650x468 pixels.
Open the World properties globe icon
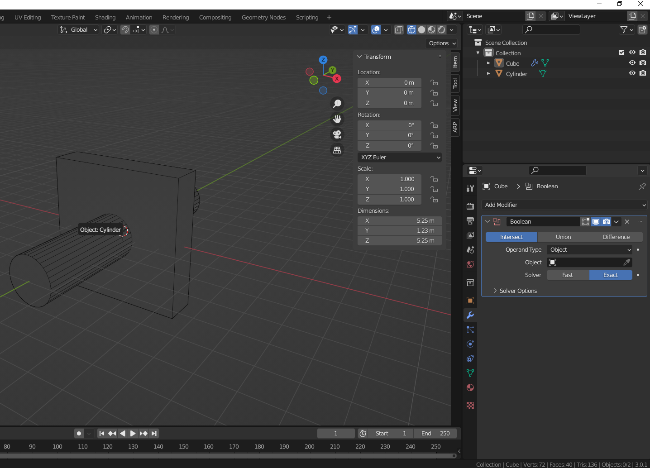pyautogui.click(x=470, y=264)
